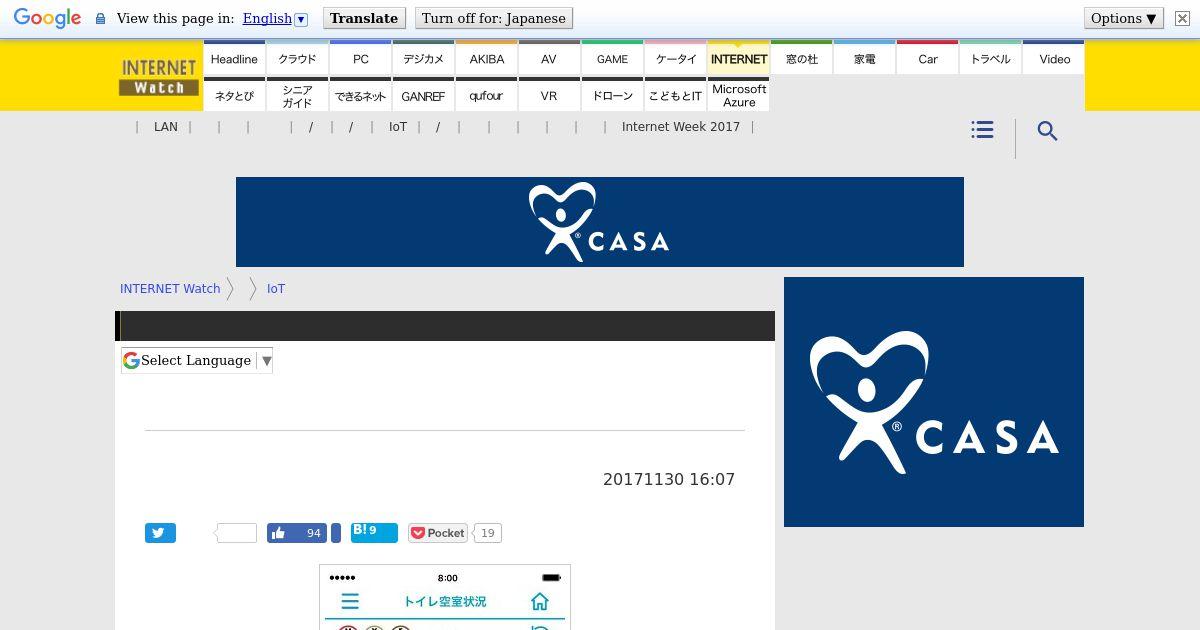Image resolution: width=1200 pixels, height=630 pixels.
Task: Click the square CASA sidebar ad
Action: (x=934, y=402)
